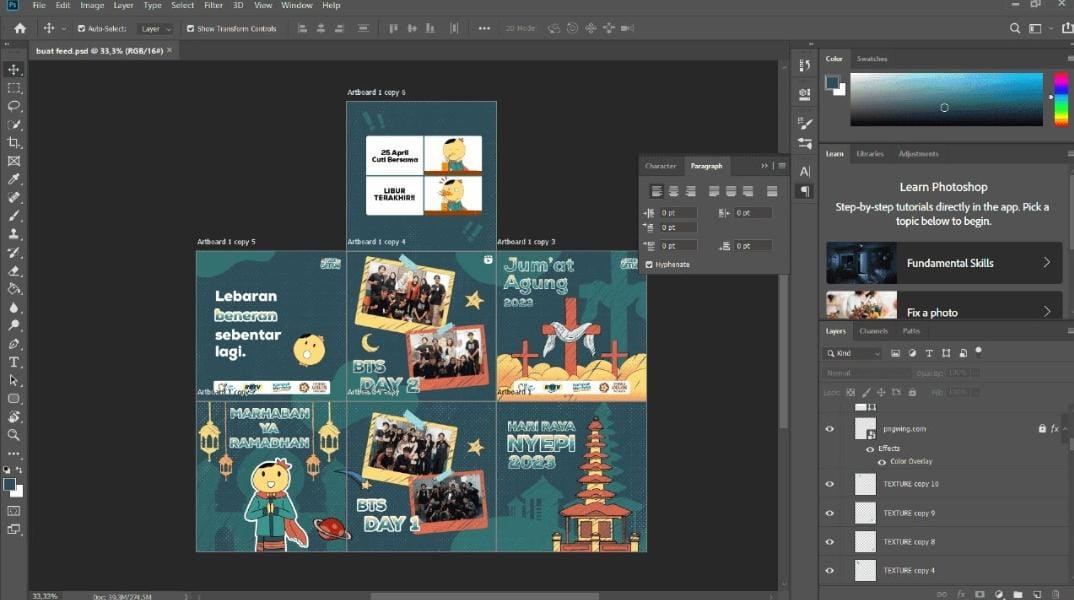Hide the TEXTURE copy 8 layer
This screenshot has height=600, width=1074.
(x=829, y=542)
